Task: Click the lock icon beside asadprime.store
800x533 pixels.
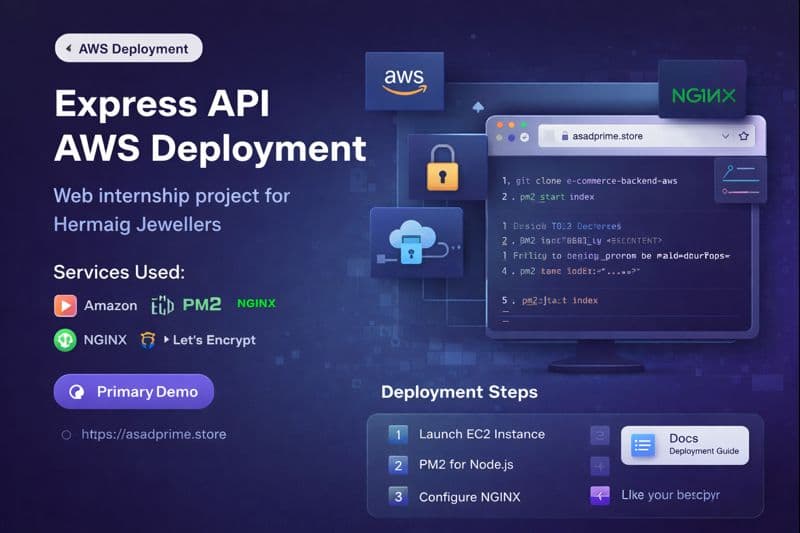Action: click(565, 136)
